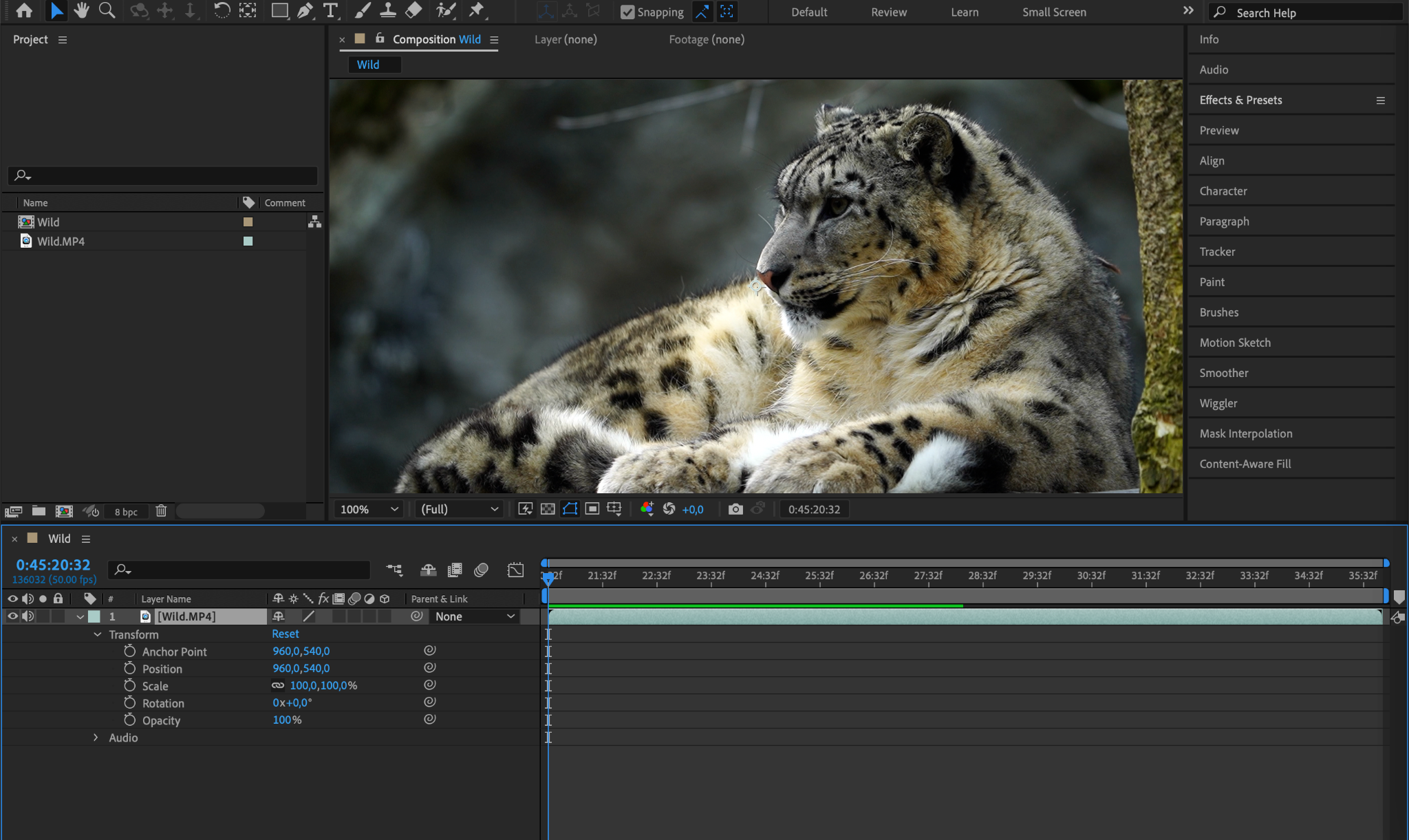This screenshot has height=840, width=1409.
Task: Toggle the Snapping checkbox
Action: (627, 12)
